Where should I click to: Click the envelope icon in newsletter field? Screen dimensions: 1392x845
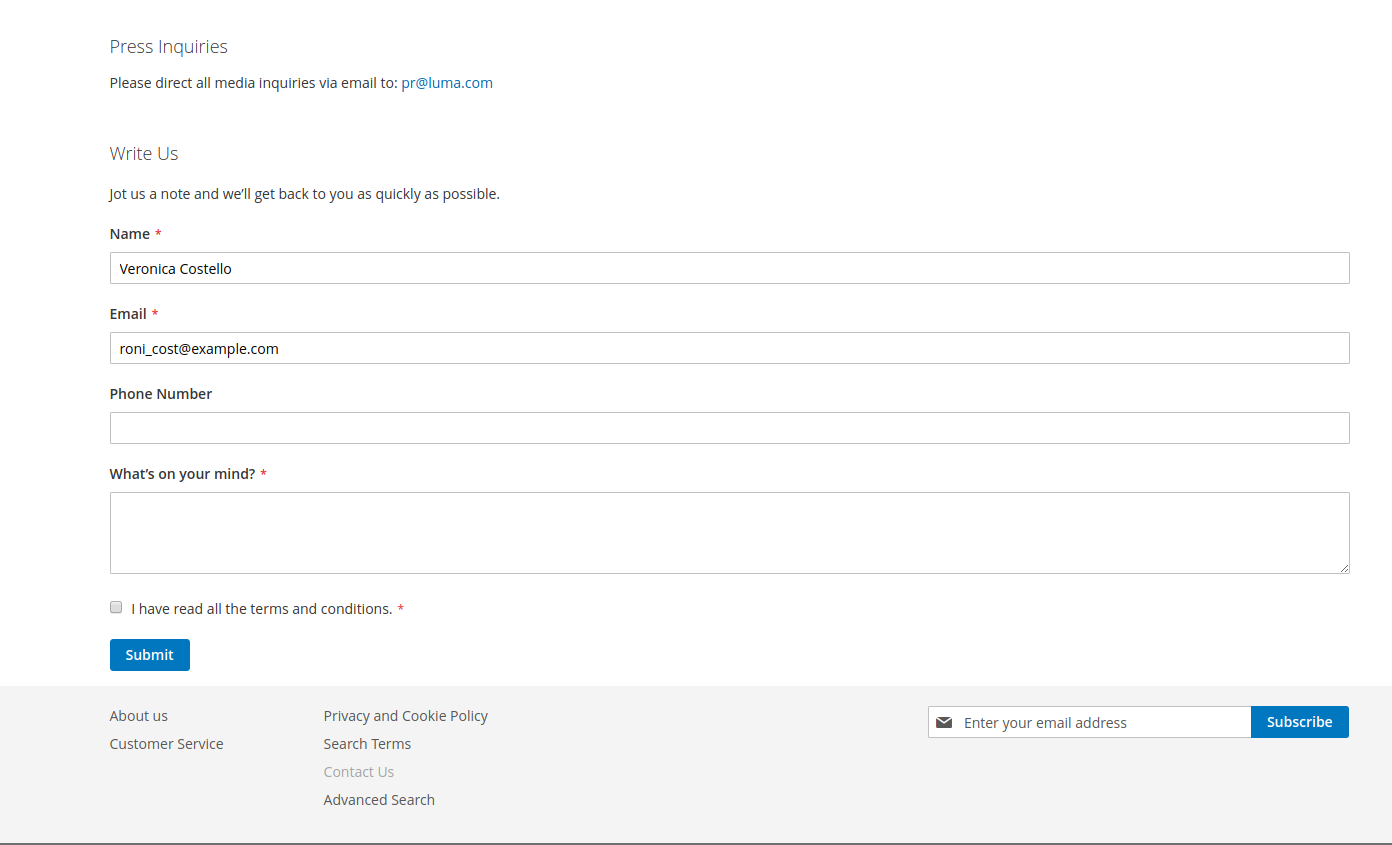pyautogui.click(x=943, y=722)
